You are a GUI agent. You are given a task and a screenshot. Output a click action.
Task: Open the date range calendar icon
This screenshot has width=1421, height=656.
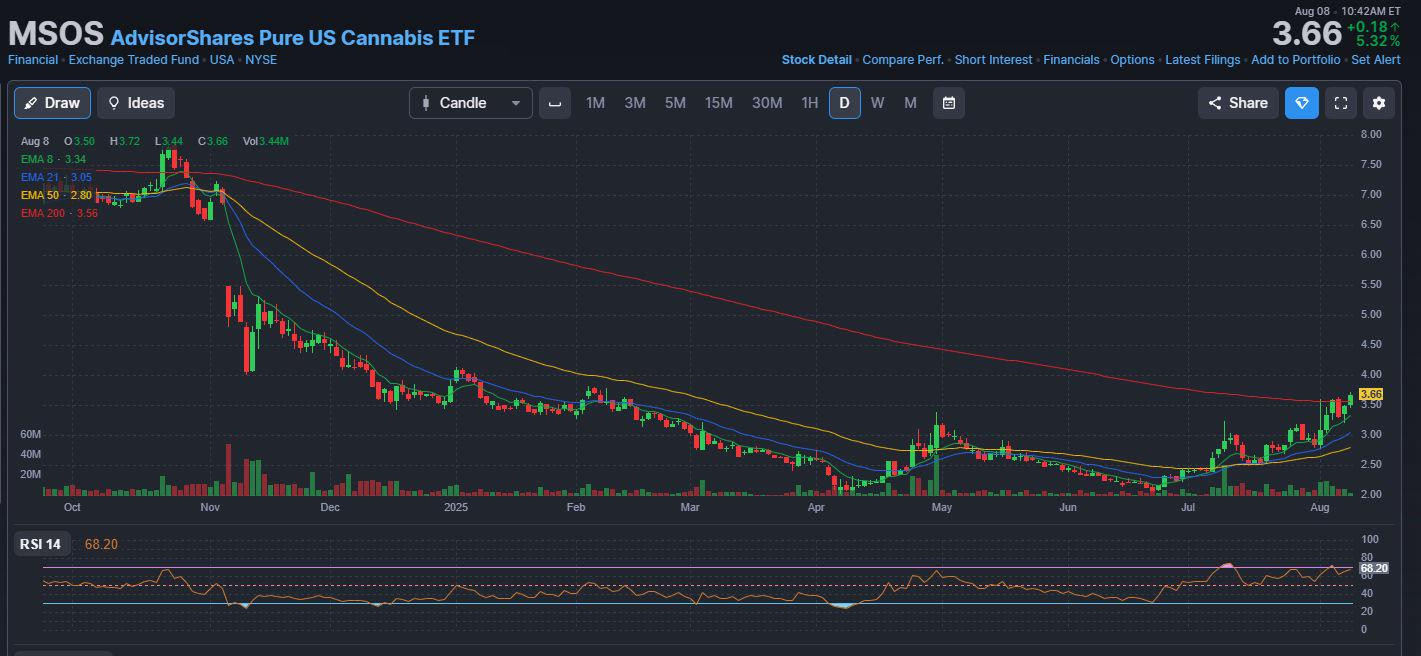click(949, 103)
